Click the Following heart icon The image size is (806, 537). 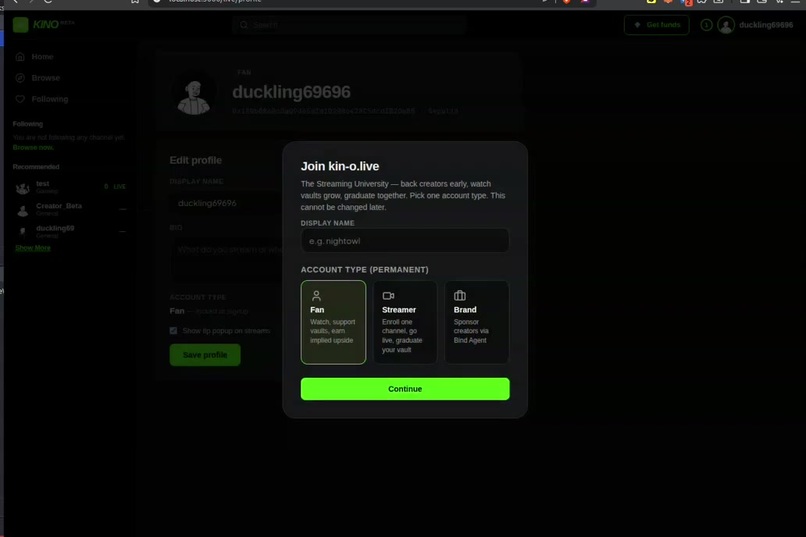20,99
